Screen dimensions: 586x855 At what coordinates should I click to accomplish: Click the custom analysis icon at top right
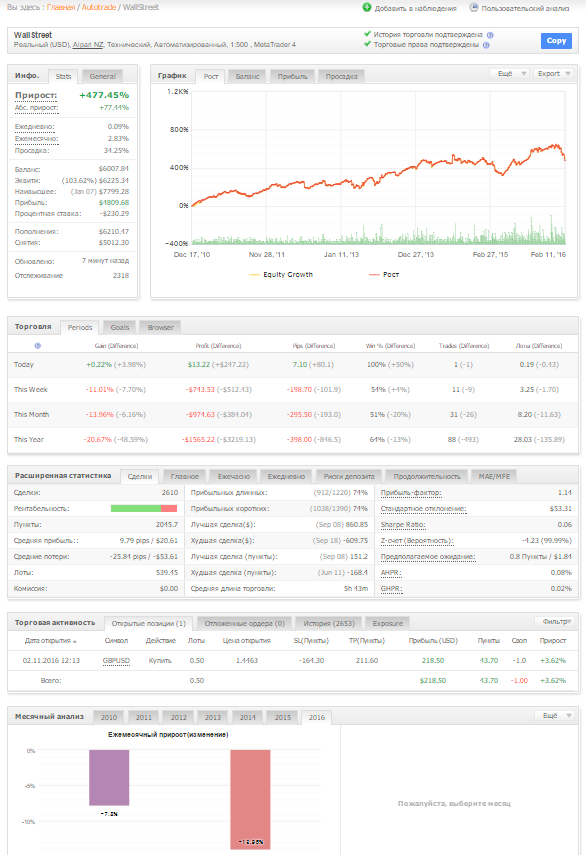(x=474, y=7)
